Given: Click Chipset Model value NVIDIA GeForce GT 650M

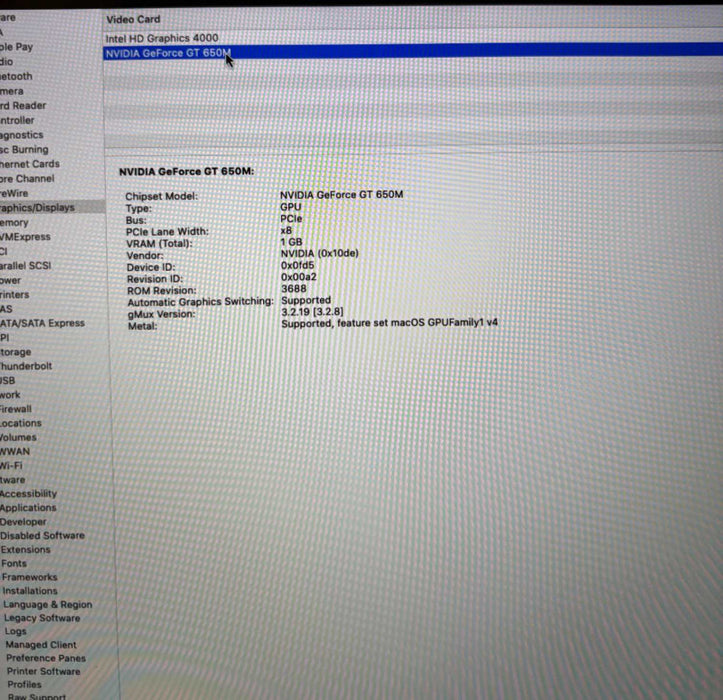Looking at the screenshot, I should coord(342,195).
